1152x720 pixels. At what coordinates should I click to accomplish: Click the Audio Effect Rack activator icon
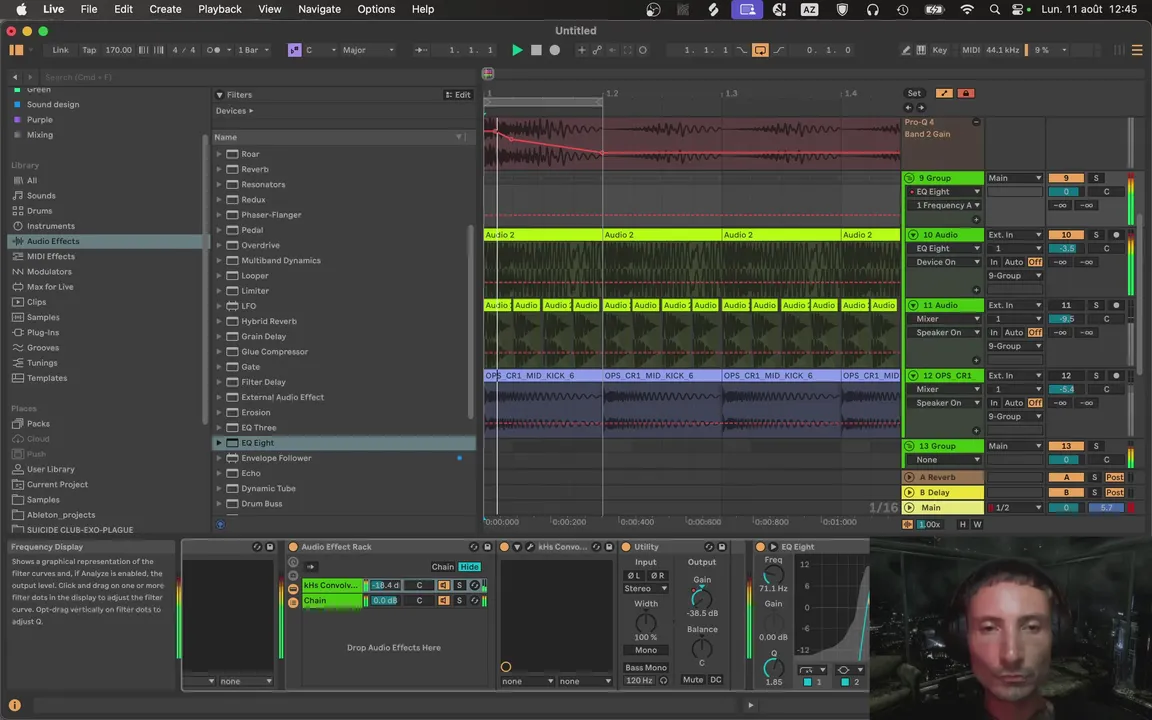[x=293, y=547]
